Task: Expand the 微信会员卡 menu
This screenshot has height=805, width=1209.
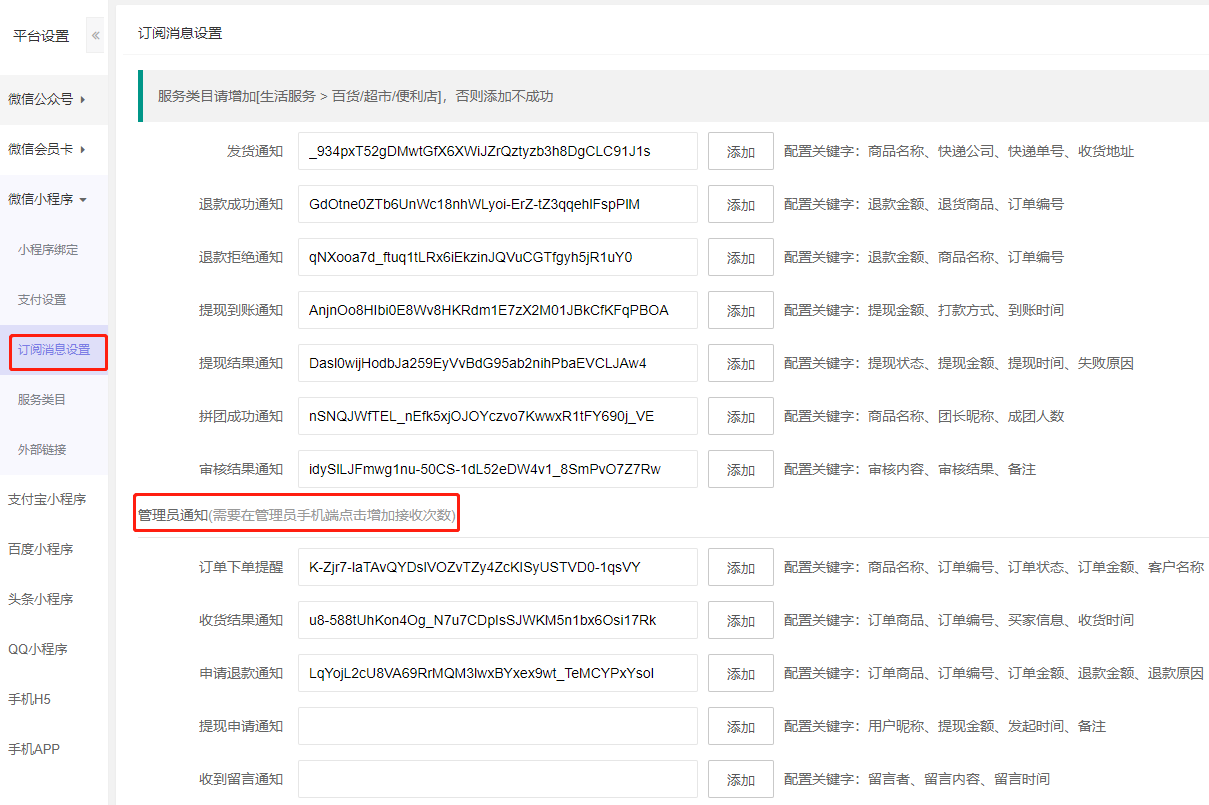Action: (46, 149)
